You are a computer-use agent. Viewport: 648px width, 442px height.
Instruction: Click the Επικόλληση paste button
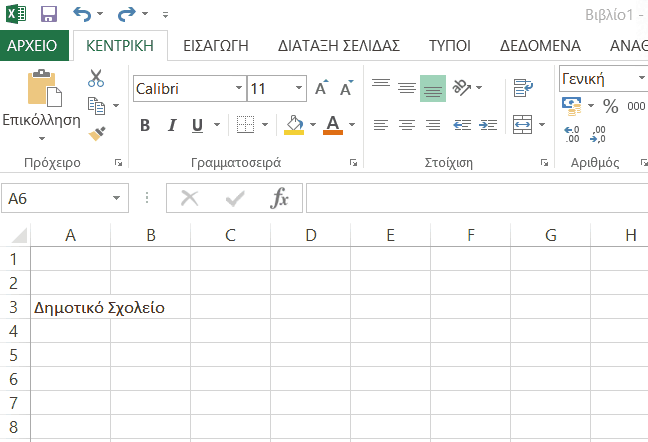[41, 100]
